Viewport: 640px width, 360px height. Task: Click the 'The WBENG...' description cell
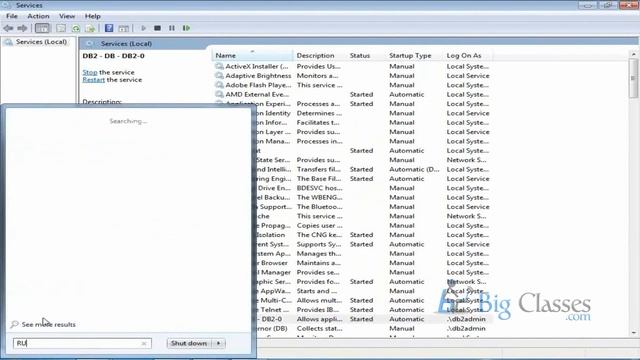click(320, 198)
